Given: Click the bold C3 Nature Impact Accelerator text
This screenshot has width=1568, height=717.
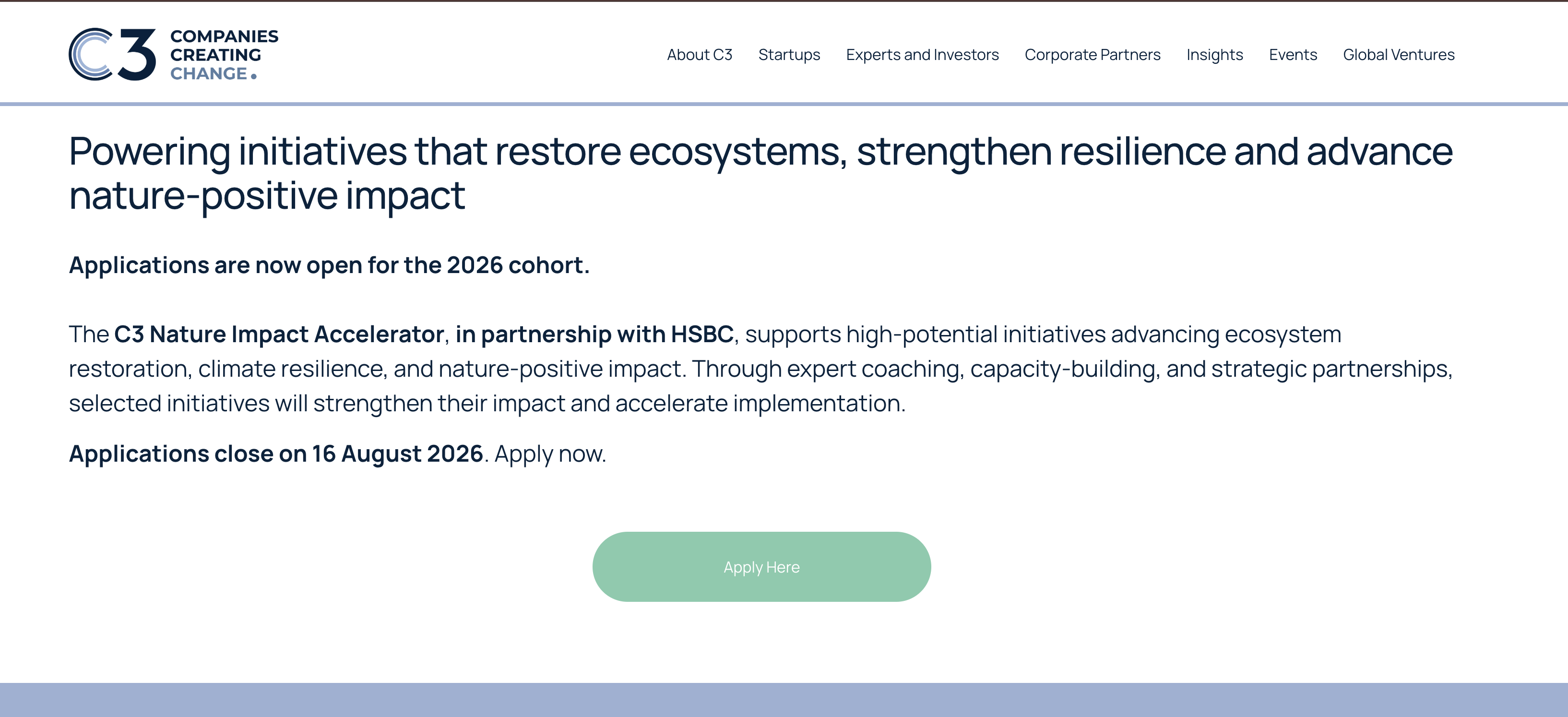Looking at the screenshot, I should coord(279,334).
